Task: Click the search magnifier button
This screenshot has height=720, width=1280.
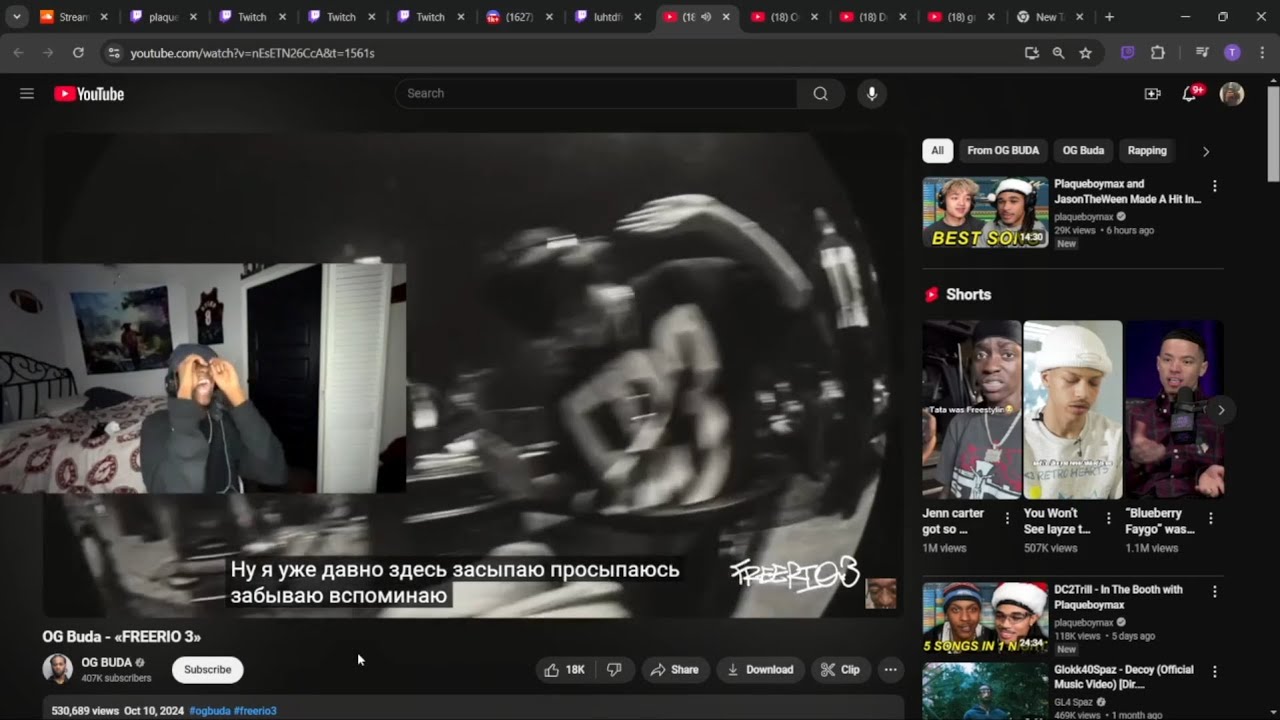Action: (x=821, y=94)
